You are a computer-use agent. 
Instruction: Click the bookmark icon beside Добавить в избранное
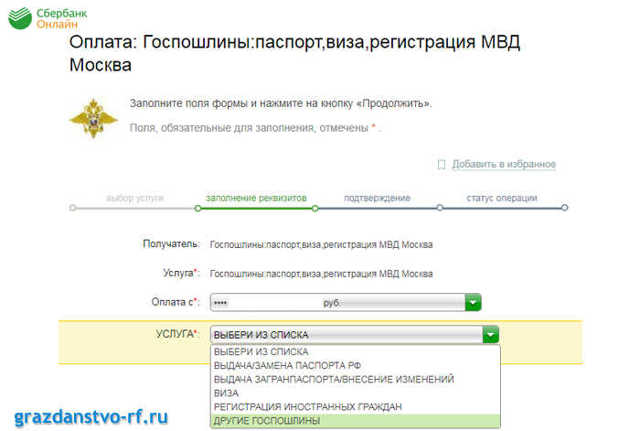(441, 164)
